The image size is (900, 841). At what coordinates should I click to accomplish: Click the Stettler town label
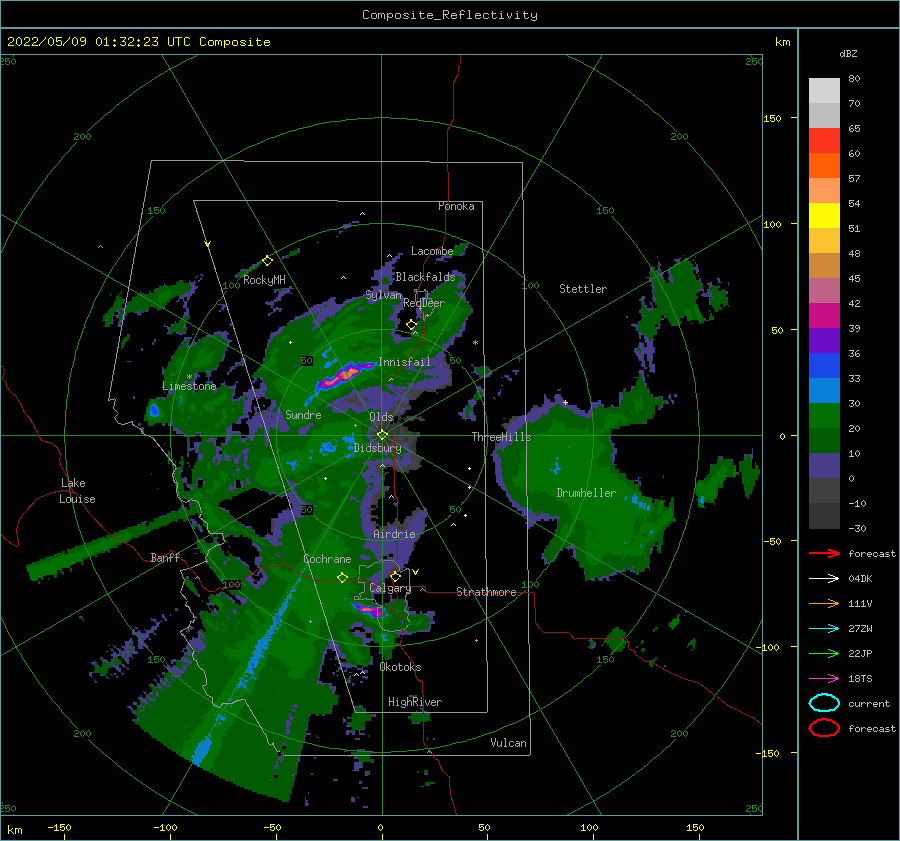583,289
